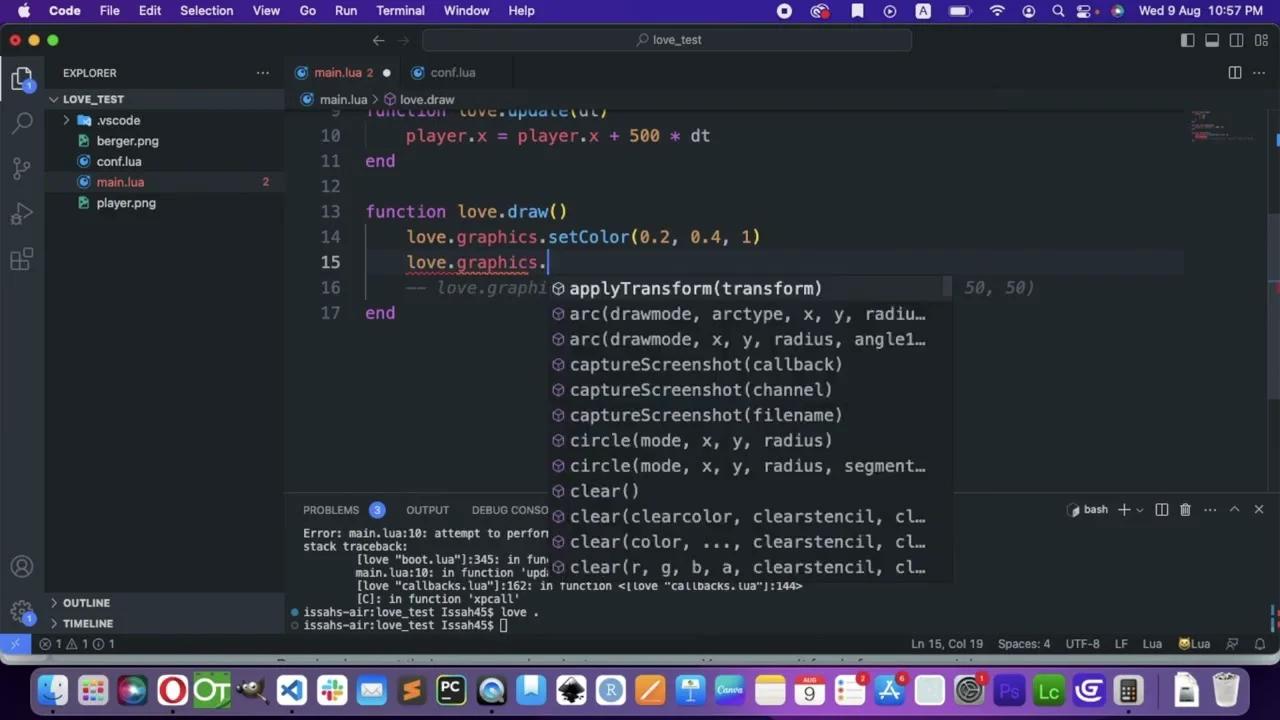
Task: Open the Run and Debug view
Action: coord(22,214)
